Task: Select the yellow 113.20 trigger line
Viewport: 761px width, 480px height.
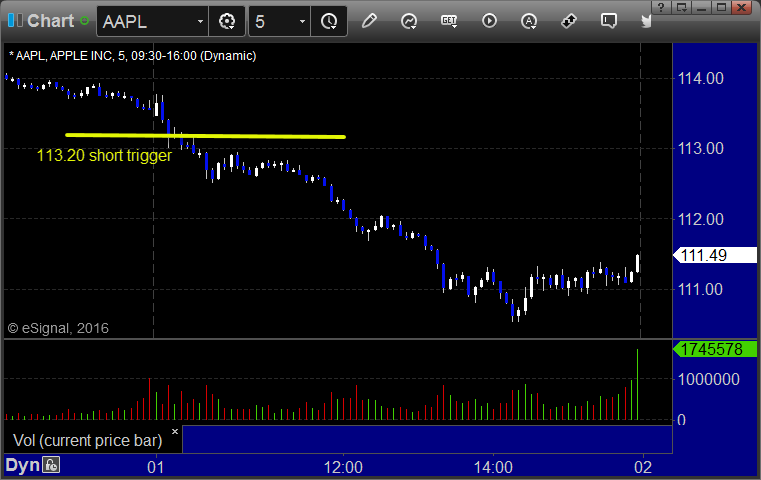Action: (x=205, y=136)
